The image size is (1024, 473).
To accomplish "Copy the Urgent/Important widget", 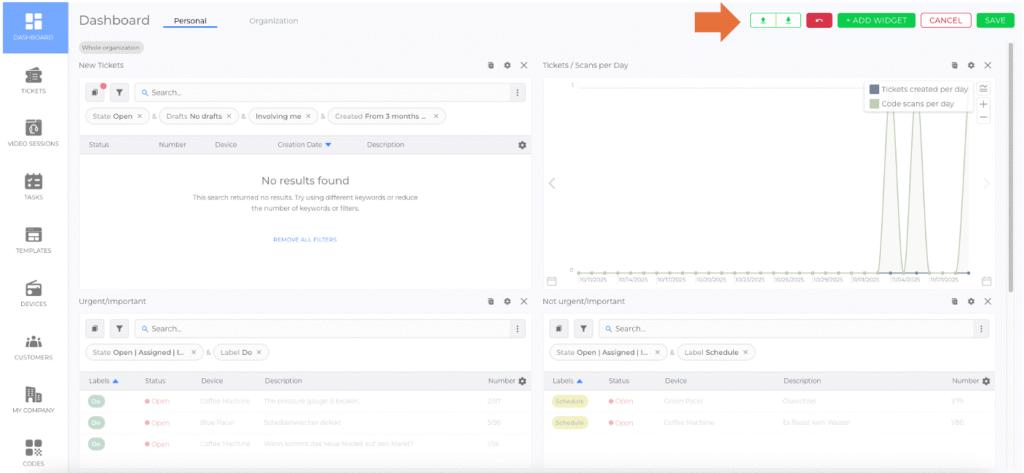I will 490,301.
